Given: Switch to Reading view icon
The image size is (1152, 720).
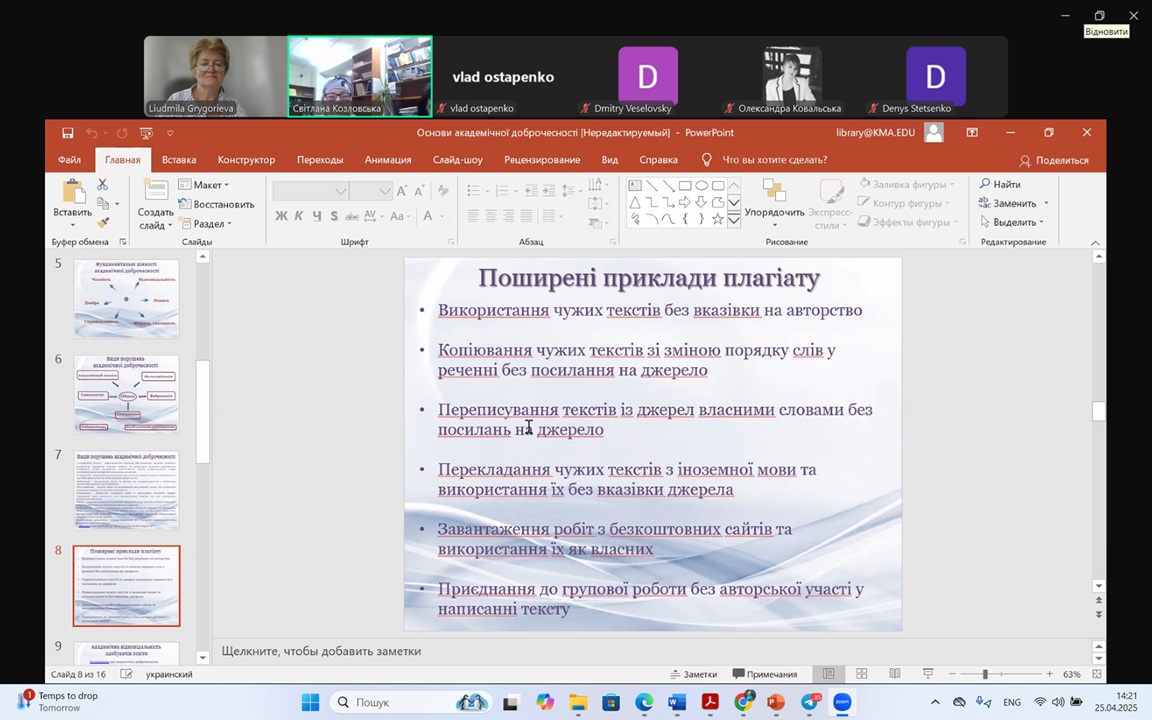Looking at the screenshot, I should 895,674.
